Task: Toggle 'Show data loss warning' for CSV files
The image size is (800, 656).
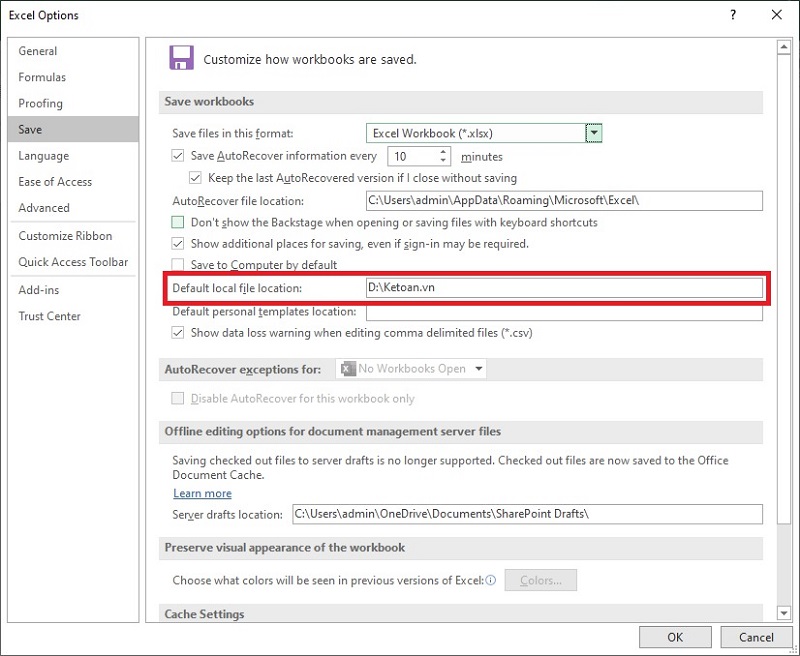Action: point(177,333)
